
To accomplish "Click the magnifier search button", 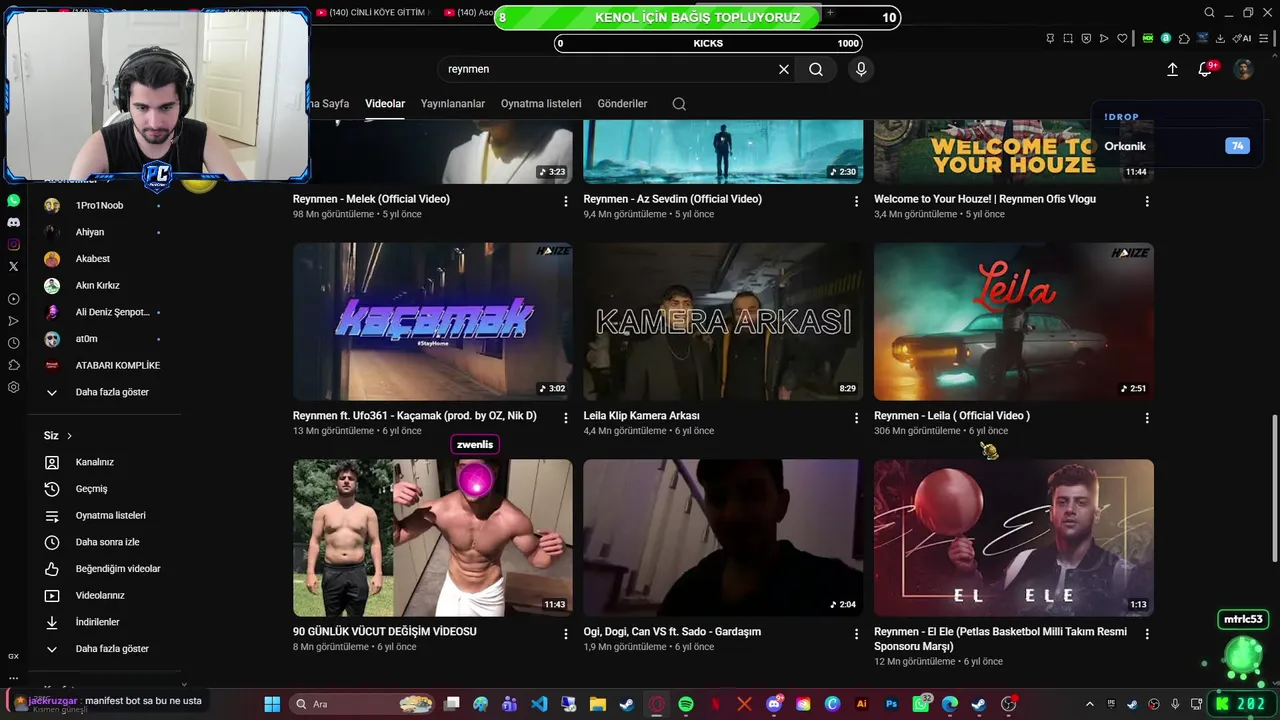I will point(816,69).
